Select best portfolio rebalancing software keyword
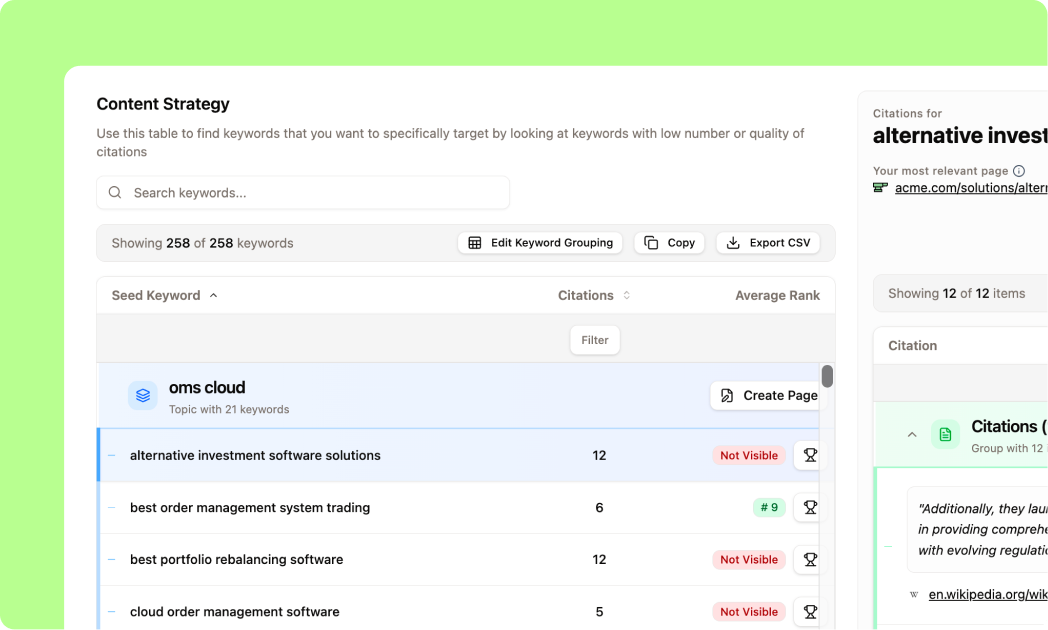 coord(237,560)
